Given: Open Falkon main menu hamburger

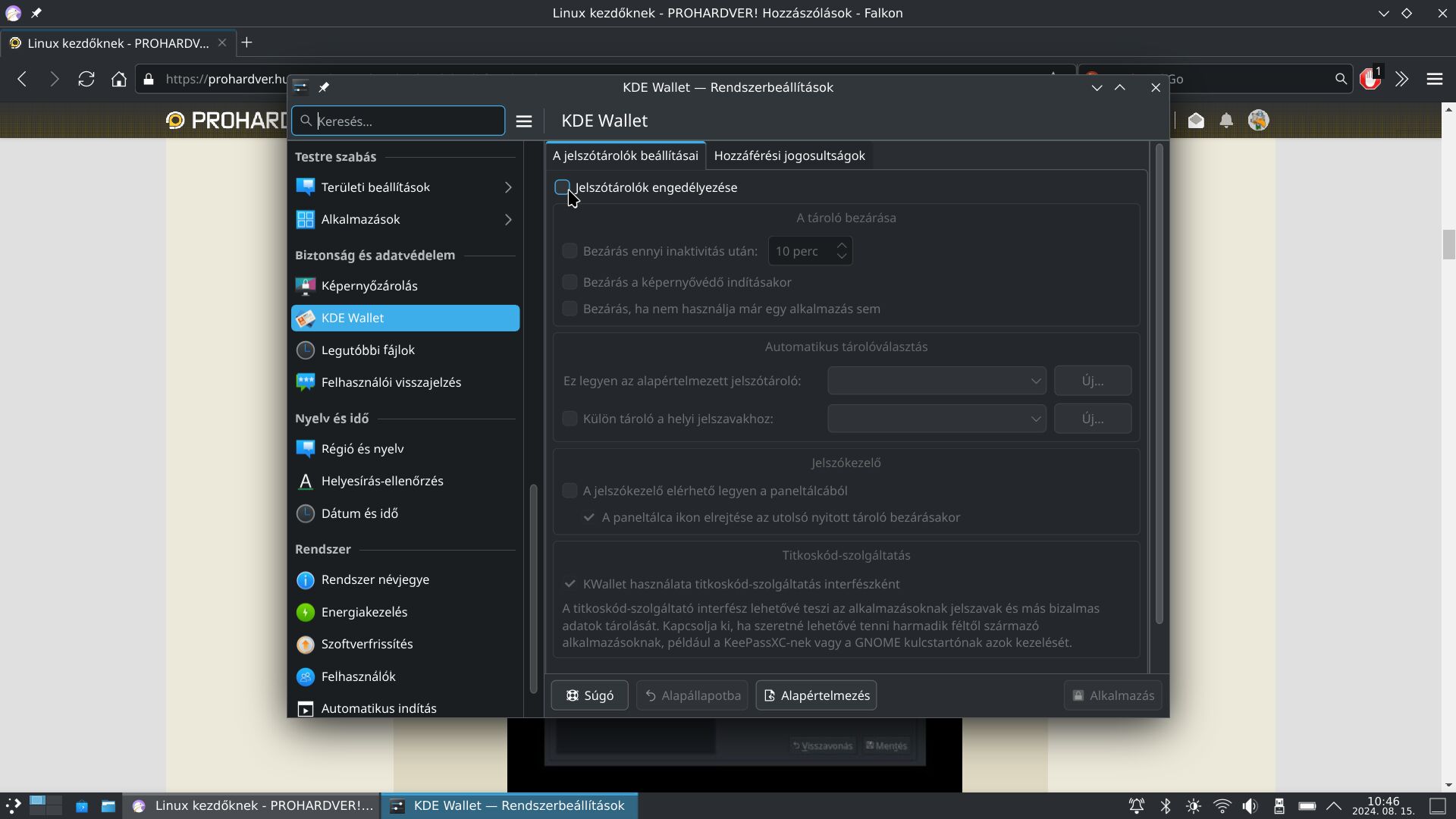Looking at the screenshot, I should coord(1434,79).
